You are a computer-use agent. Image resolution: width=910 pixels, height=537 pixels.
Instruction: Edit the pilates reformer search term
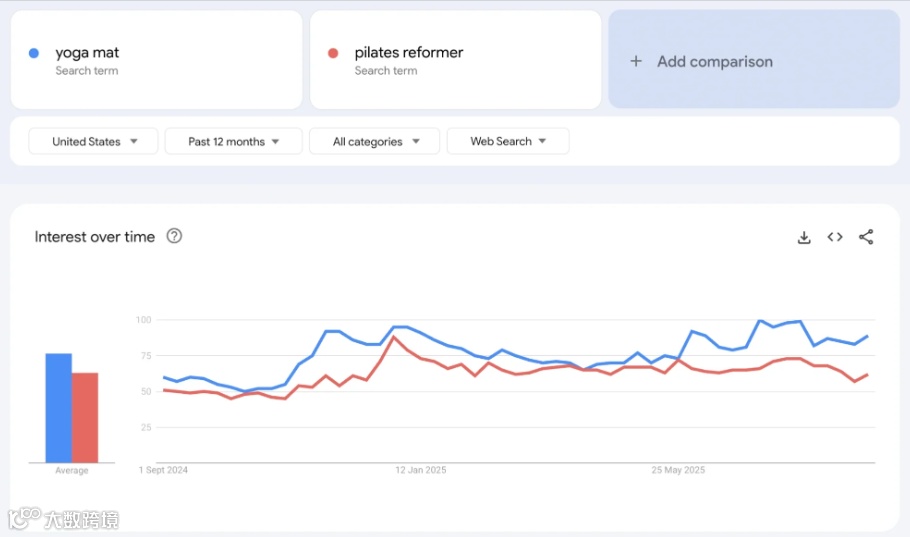tap(408, 53)
